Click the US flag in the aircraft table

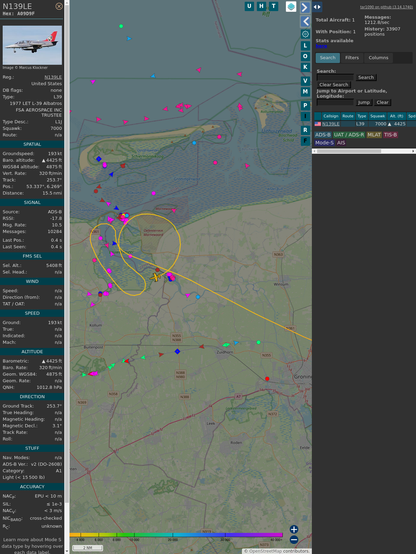tap(318, 124)
